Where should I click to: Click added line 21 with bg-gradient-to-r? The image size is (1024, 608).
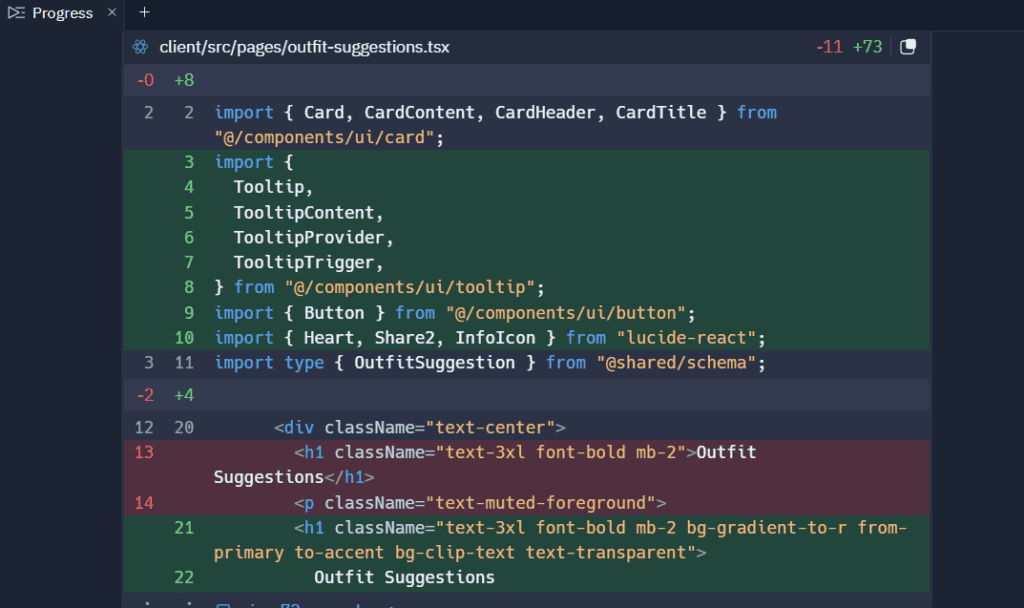tap(527, 540)
